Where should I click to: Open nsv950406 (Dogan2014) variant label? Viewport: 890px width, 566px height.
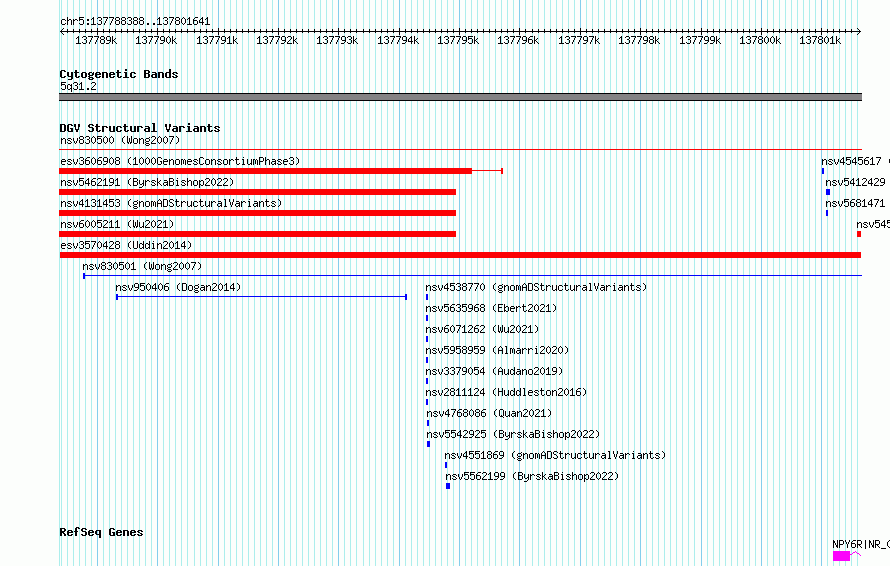click(x=178, y=287)
